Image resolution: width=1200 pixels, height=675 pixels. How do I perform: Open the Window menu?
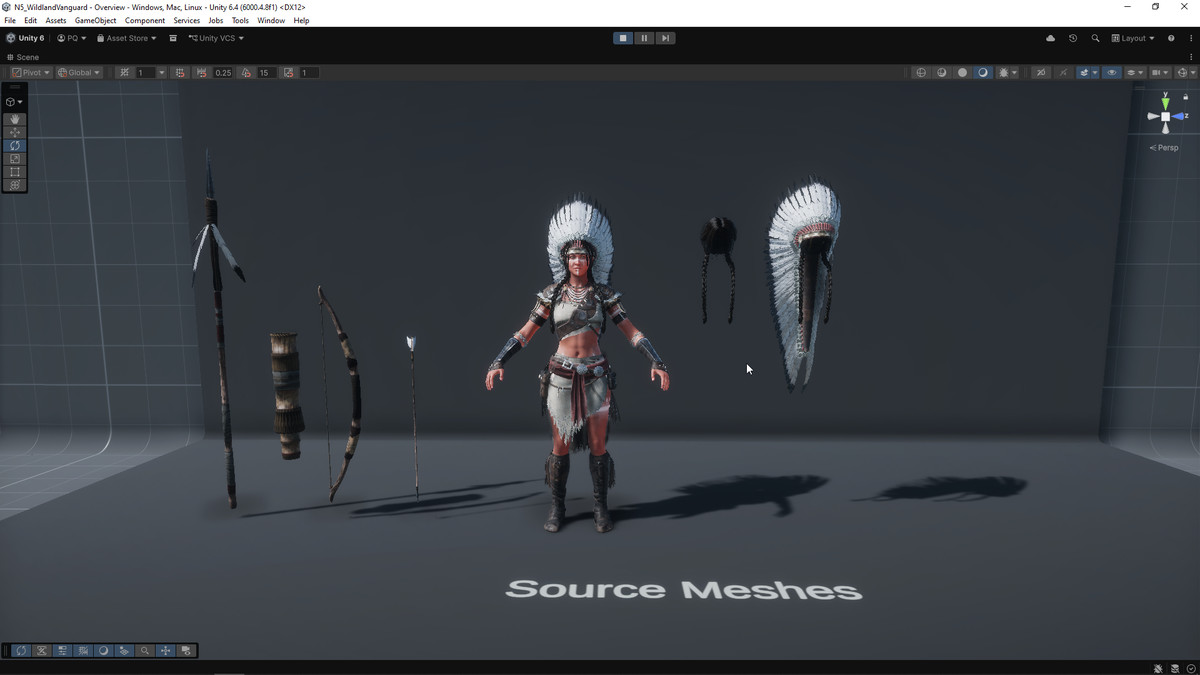point(271,20)
